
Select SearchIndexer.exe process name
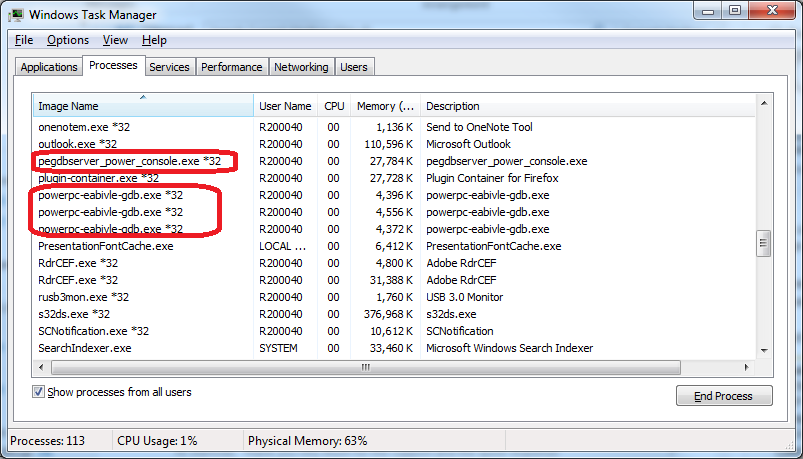(84, 348)
